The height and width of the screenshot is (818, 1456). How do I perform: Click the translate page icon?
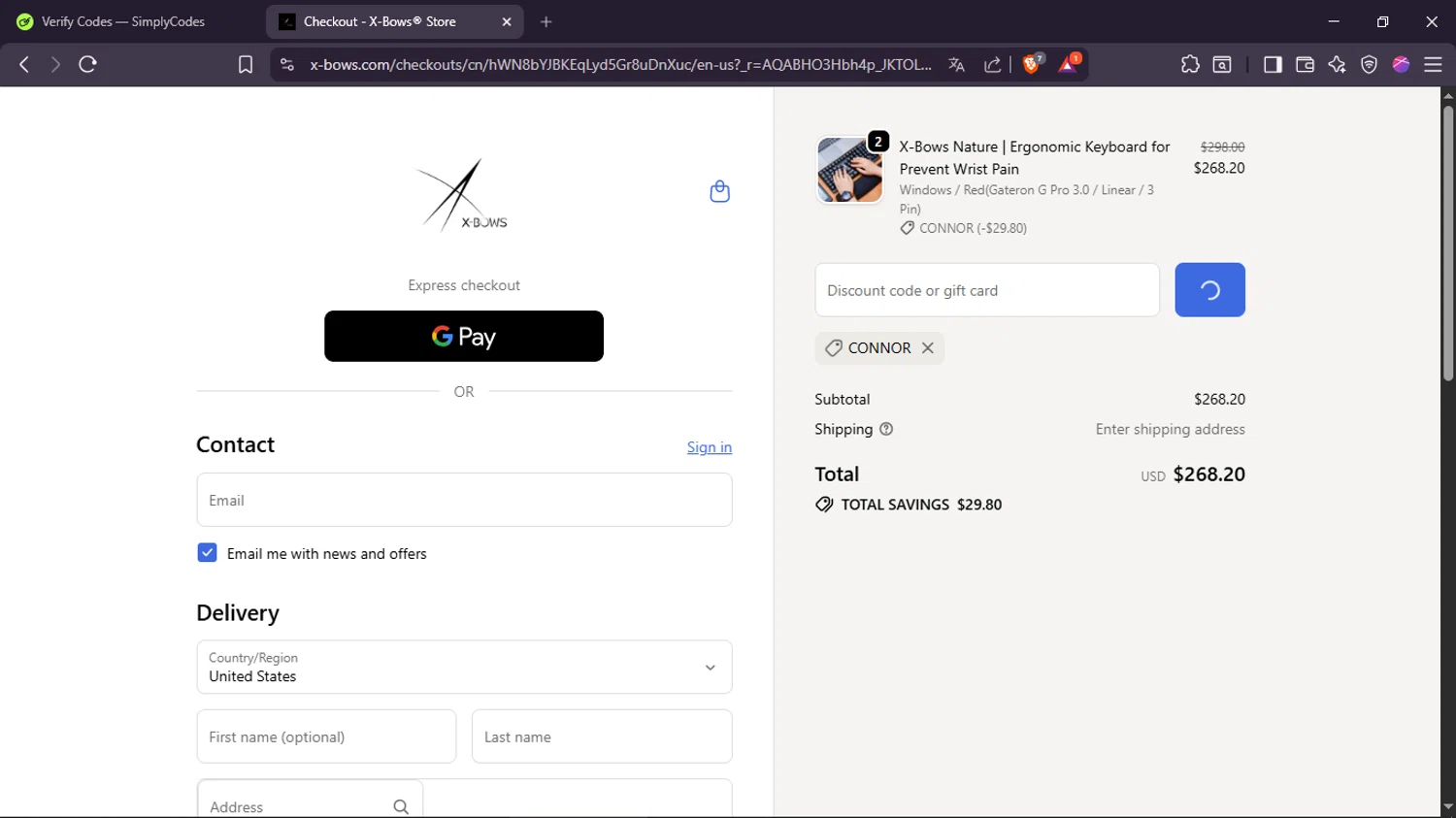pos(956,64)
